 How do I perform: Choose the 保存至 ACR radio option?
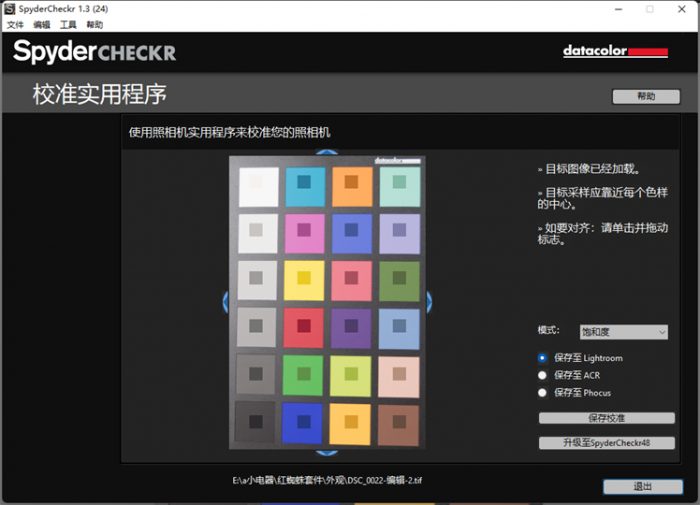543,375
